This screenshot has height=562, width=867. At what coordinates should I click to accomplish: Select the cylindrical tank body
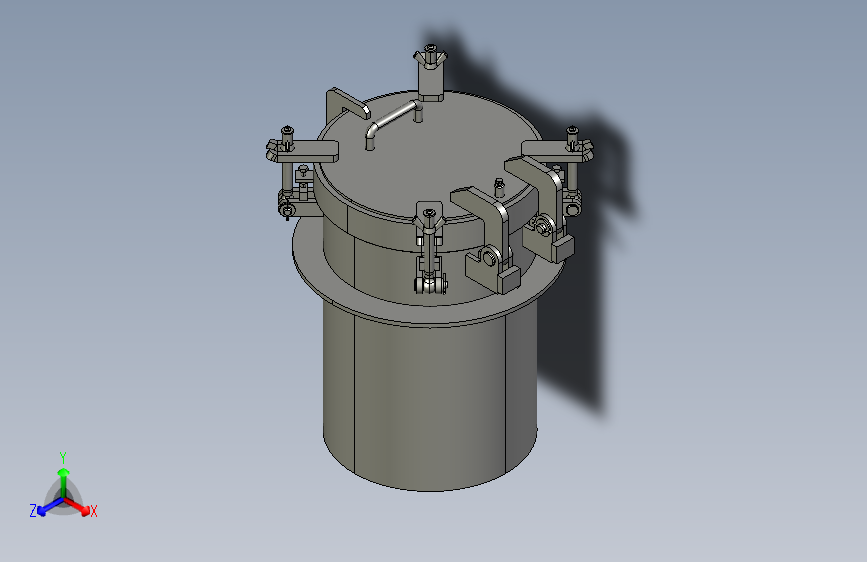tap(429, 398)
